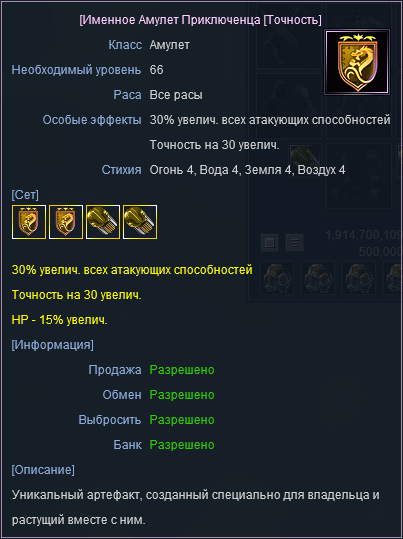
Task: Click the faded list view button in the inventory
Action: pyautogui.click(x=295, y=243)
